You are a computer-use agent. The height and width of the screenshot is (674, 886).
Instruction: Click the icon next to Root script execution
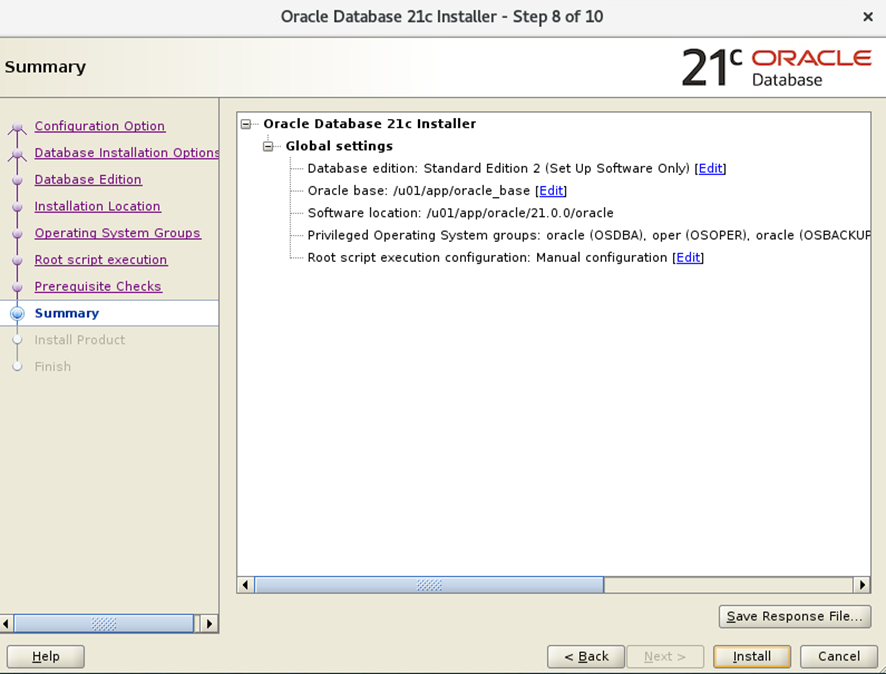pyautogui.click(x=18, y=259)
